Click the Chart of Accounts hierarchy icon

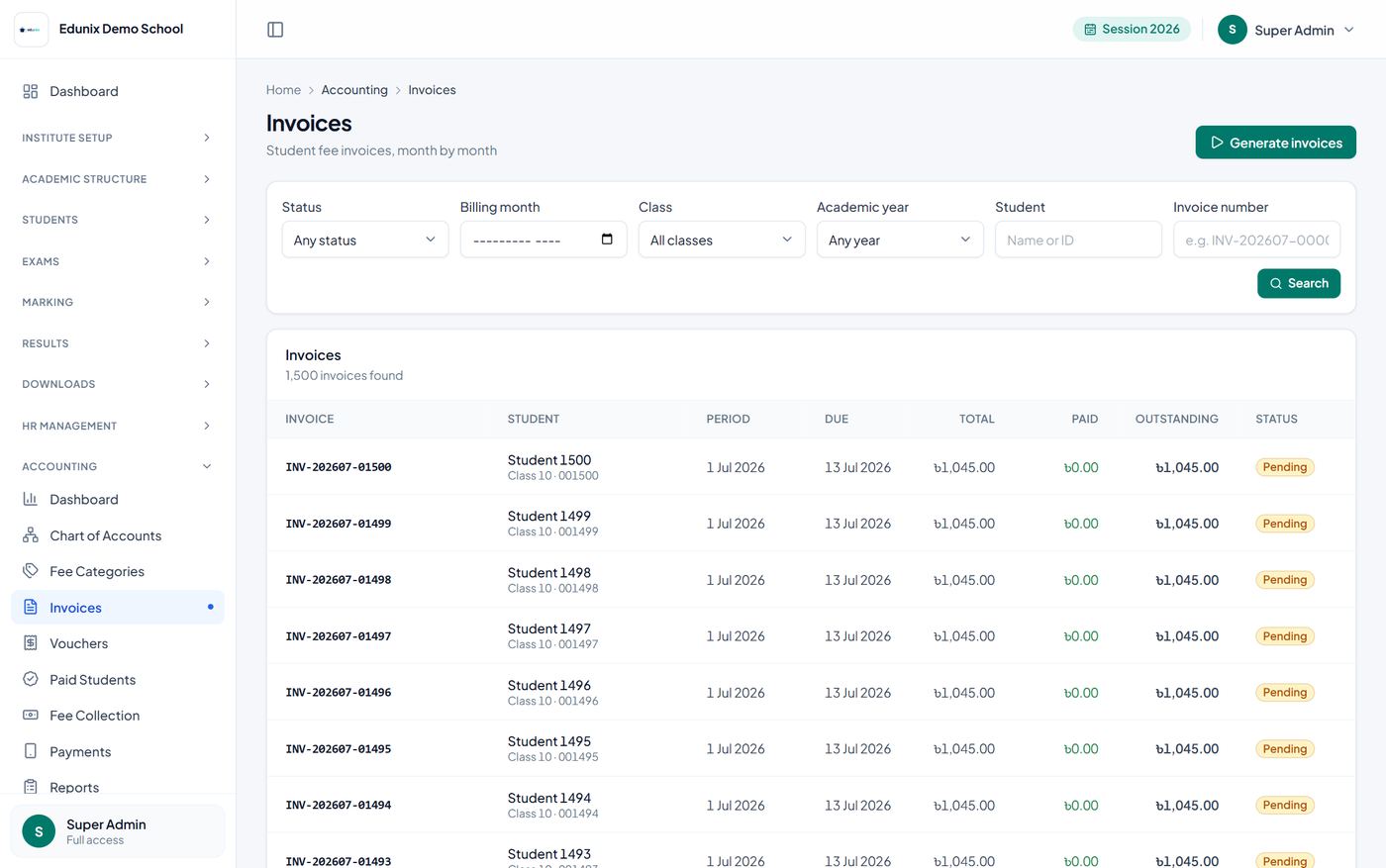31,535
